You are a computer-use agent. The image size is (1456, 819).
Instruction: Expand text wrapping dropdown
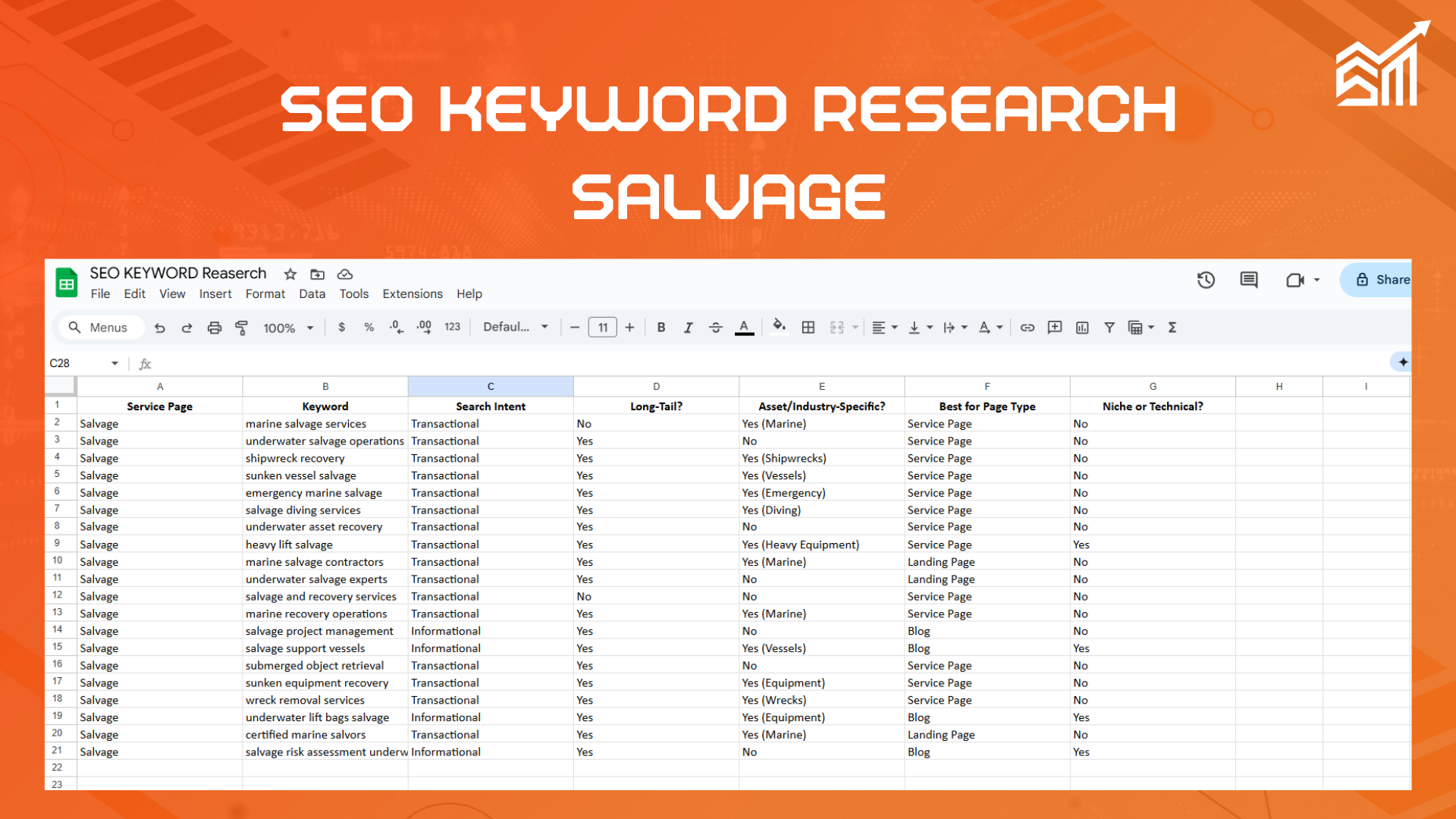click(x=965, y=327)
